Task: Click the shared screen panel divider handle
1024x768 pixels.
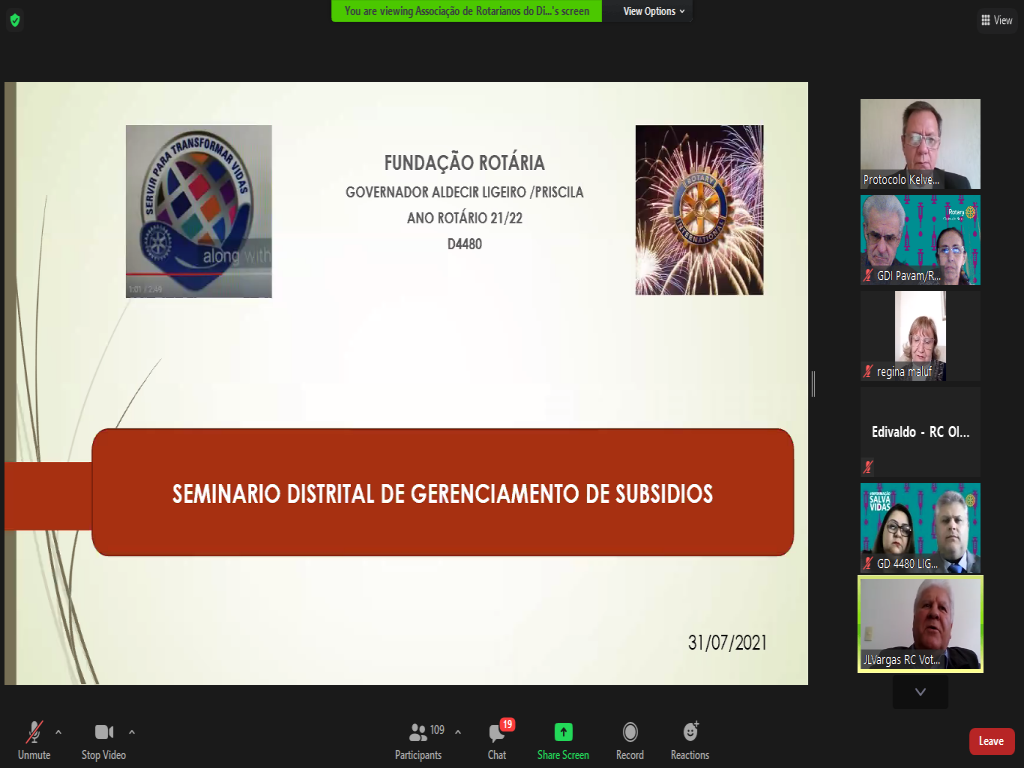Action: [x=813, y=383]
